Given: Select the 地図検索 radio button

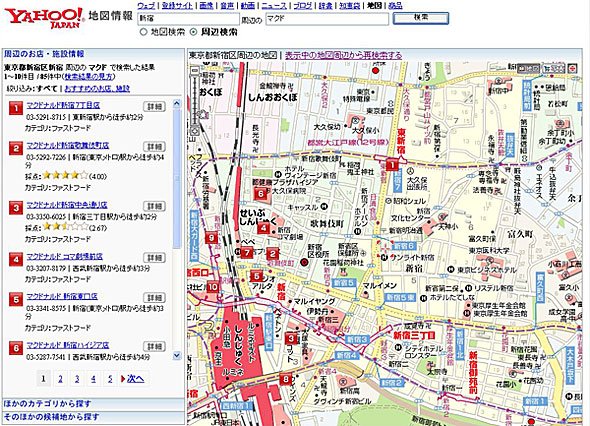Looking at the screenshot, I should coord(143,32).
